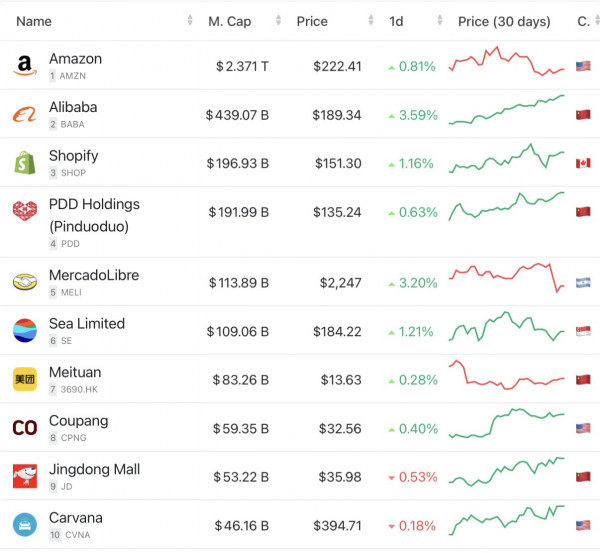The width and height of the screenshot is (600, 553).
Task: Click the MercadoLibre handshake logo
Action: (x=24, y=283)
